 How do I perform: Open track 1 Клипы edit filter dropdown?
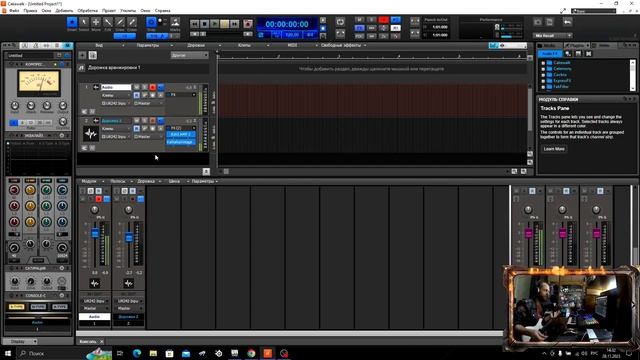[x=116, y=95]
